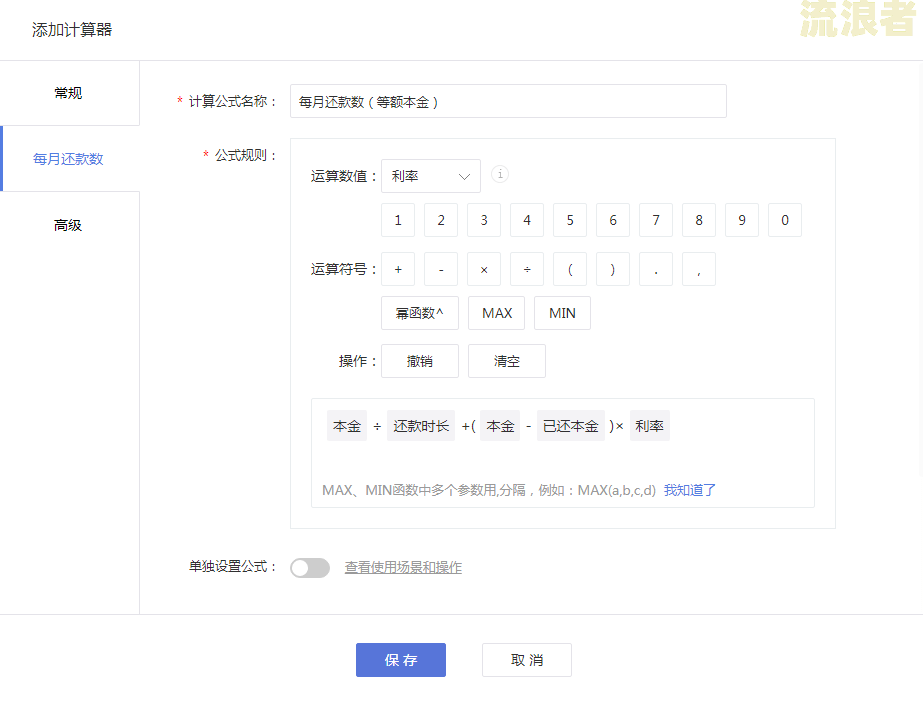Viewport: 923px width, 702px height.
Task: Open the 运算数值 dropdown showing 利率
Action: pos(431,176)
